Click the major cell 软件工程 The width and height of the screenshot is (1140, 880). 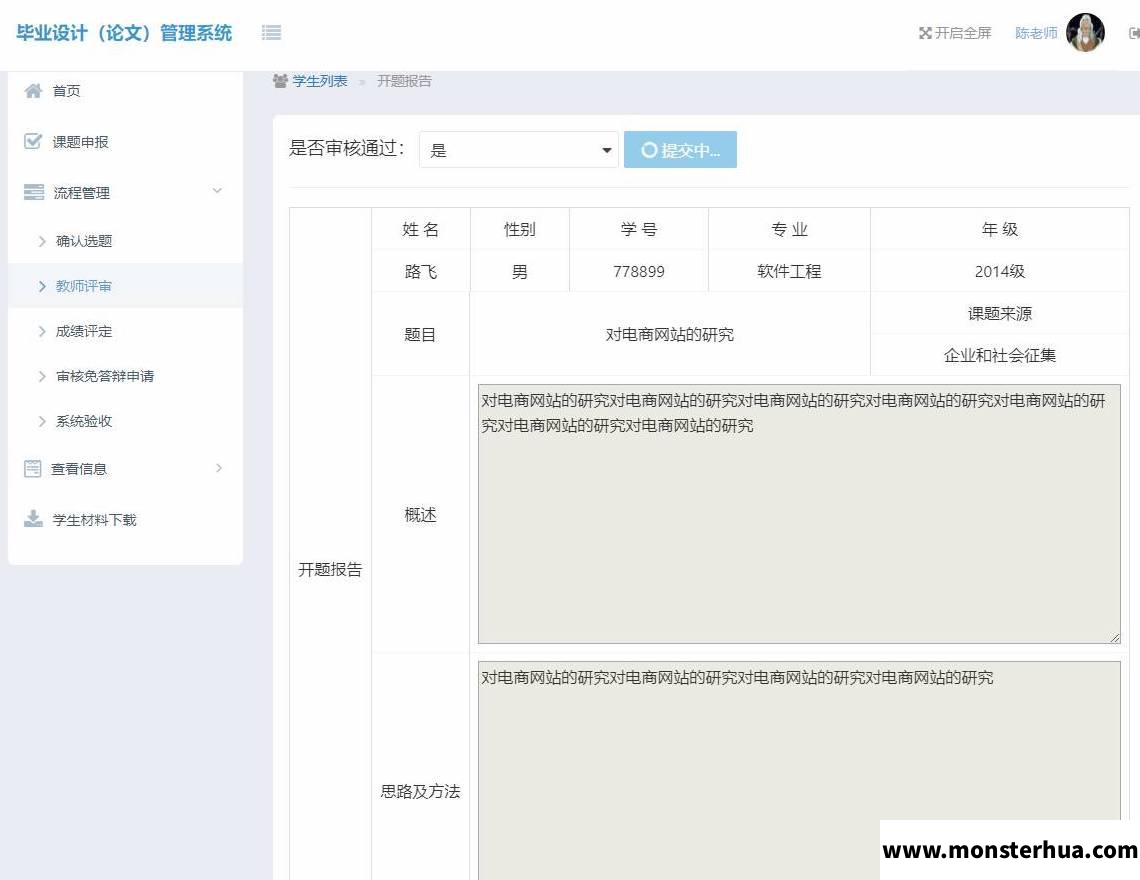tap(789, 272)
